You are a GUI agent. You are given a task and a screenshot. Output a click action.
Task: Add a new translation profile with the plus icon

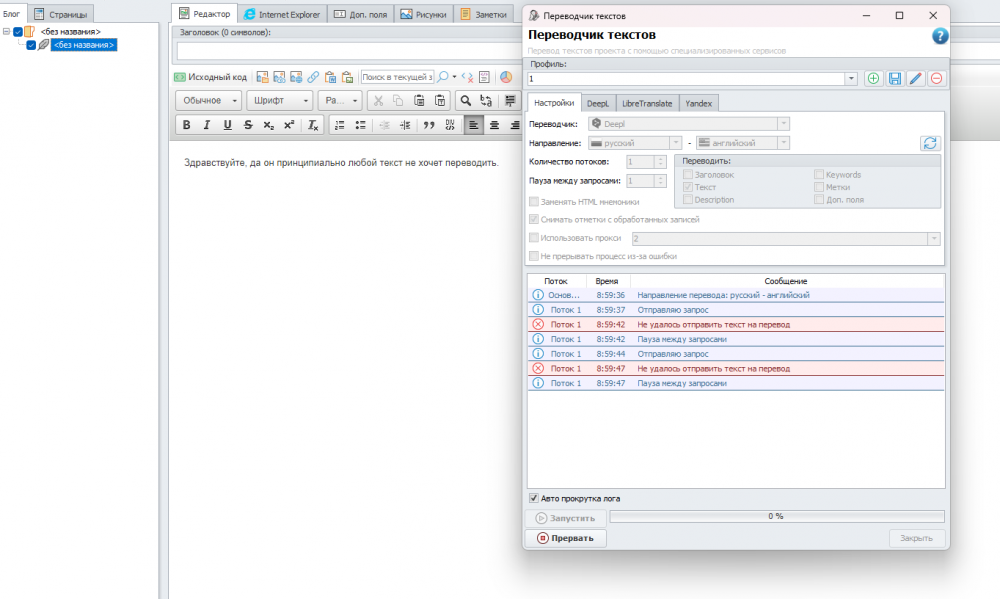(874, 78)
